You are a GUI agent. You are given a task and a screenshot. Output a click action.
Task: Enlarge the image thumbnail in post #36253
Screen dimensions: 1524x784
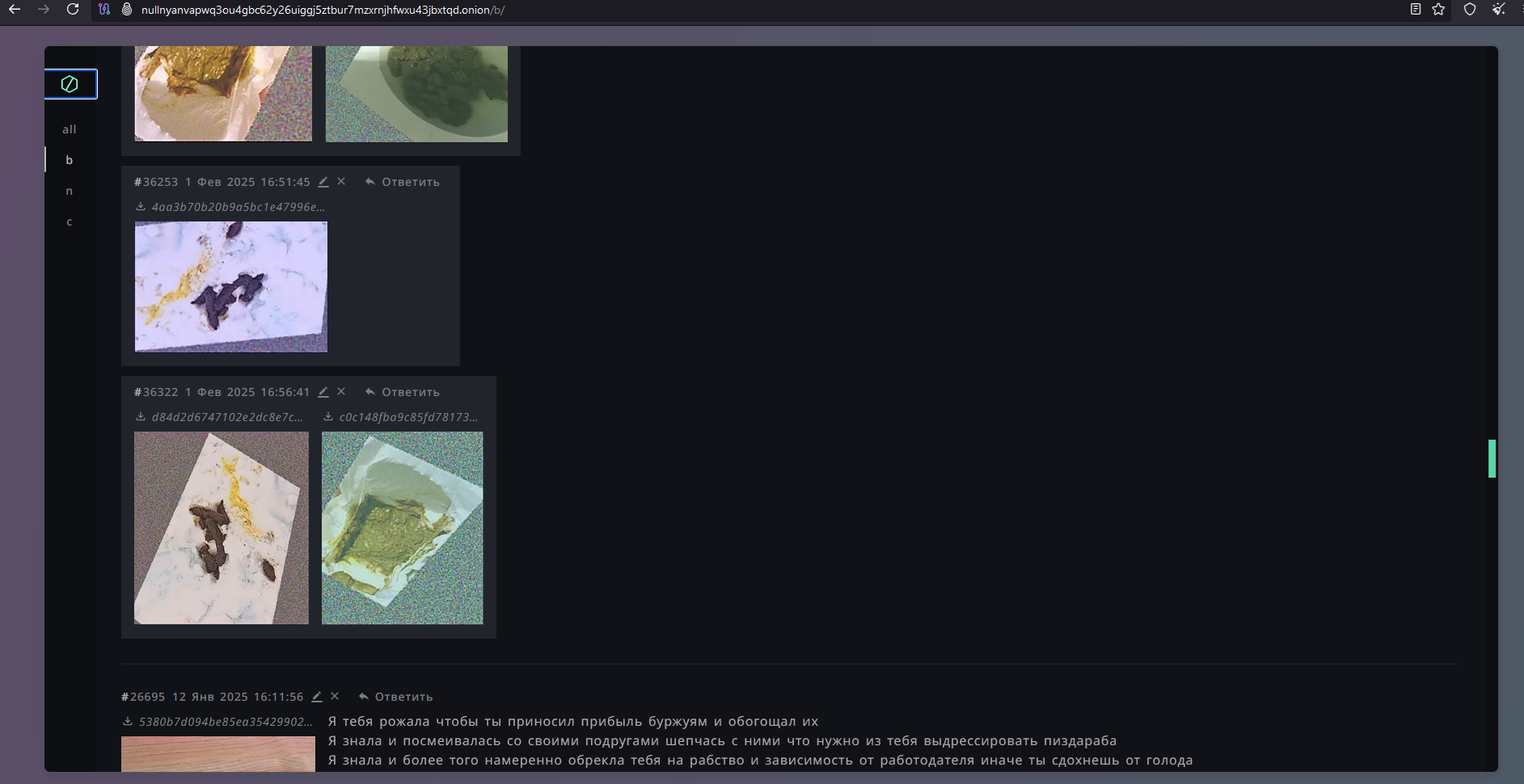(x=231, y=287)
